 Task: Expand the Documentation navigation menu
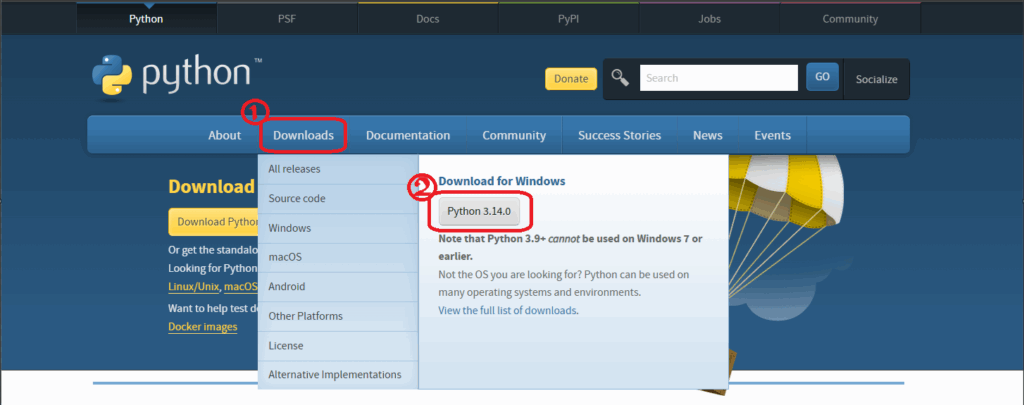pos(407,135)
